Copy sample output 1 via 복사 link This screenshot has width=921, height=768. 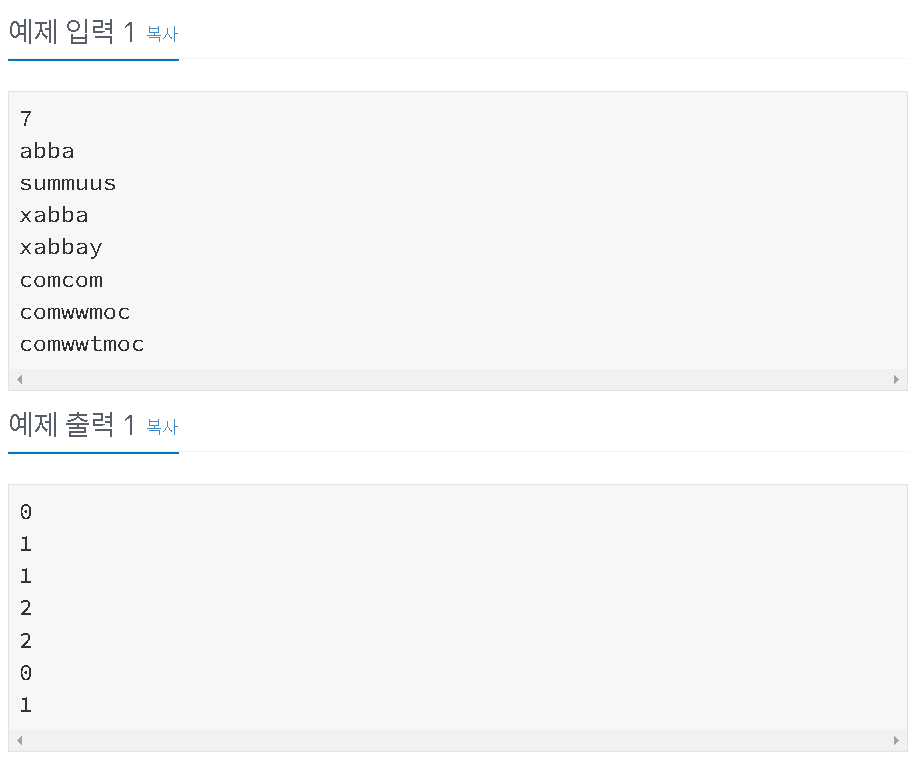click(162, 426)
